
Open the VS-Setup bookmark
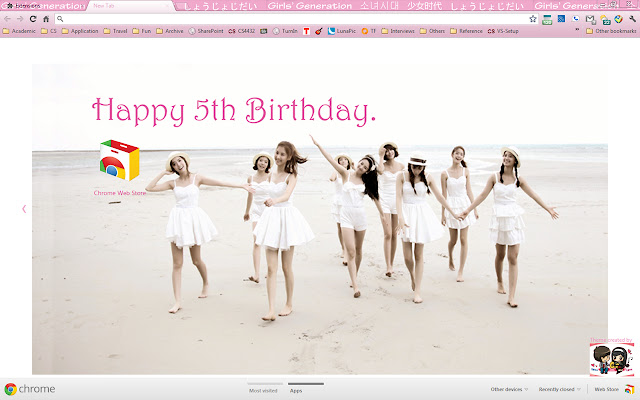point(503,31)
